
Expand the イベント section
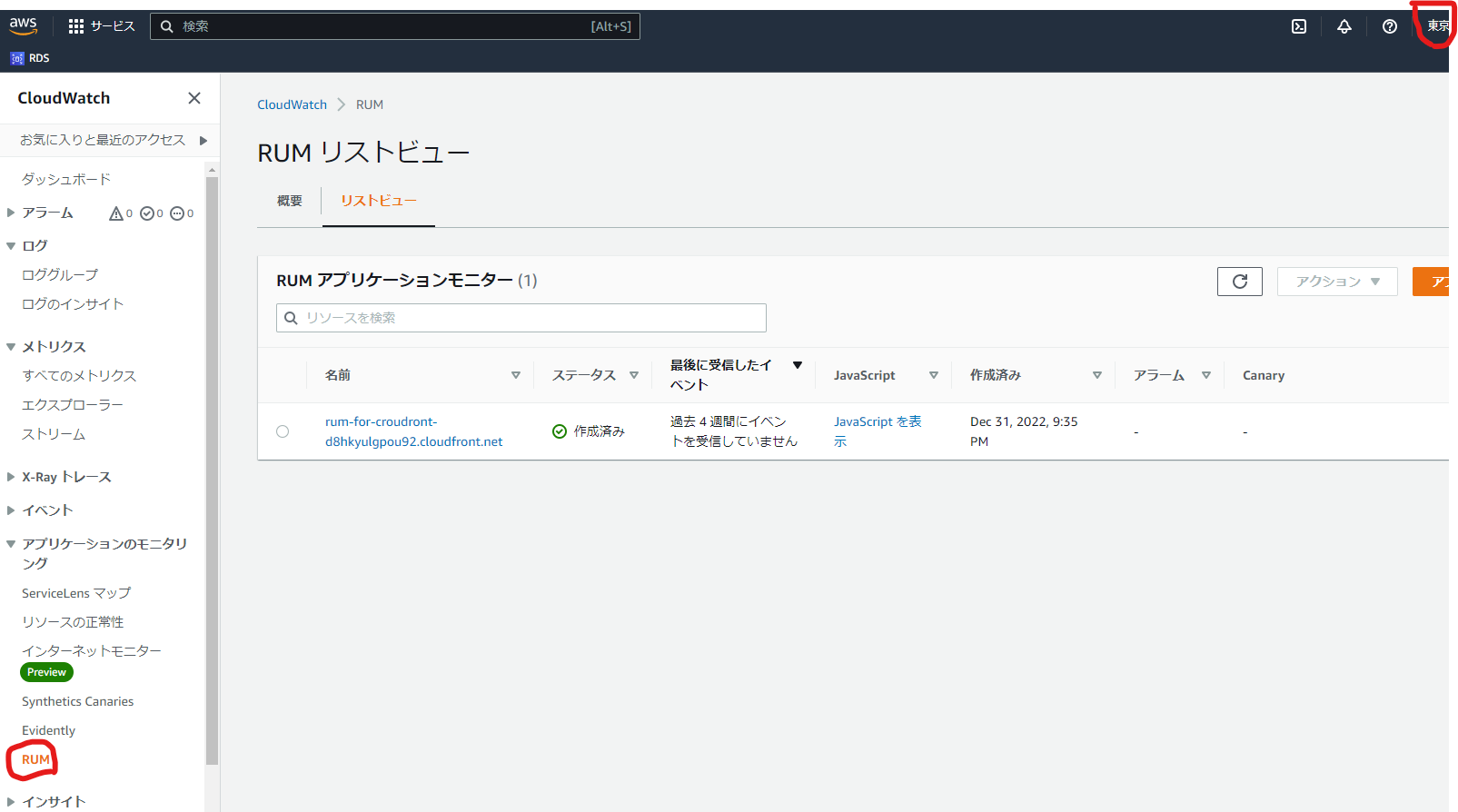pos(11,510)
